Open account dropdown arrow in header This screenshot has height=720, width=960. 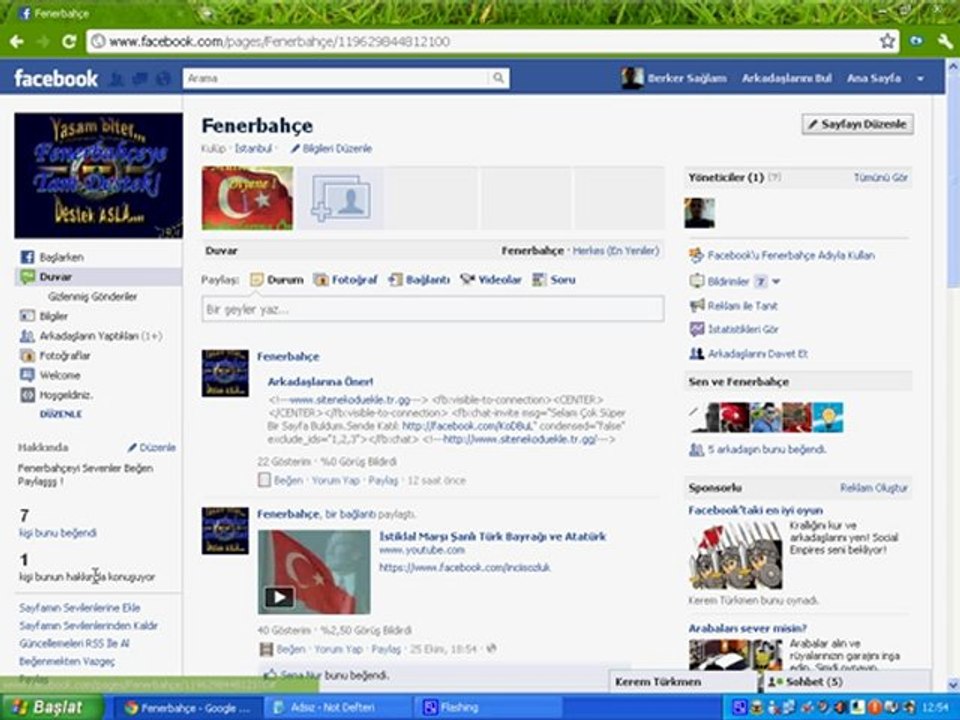pos(920,78)
